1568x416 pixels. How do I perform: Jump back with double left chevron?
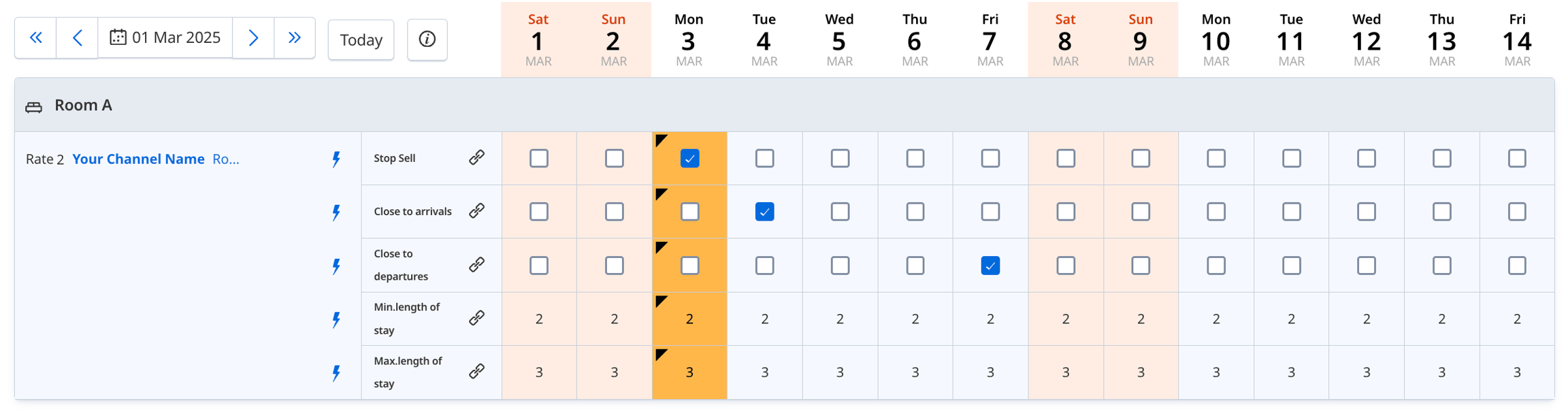36,38
